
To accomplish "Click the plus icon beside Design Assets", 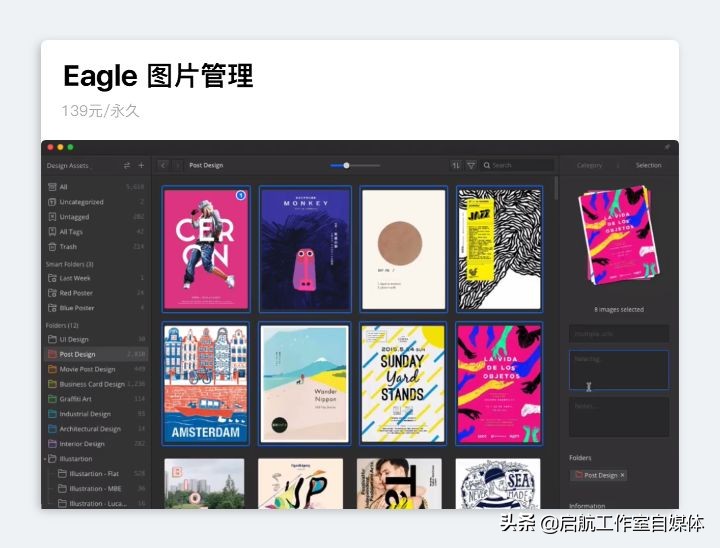I will [x=141, y=165].
